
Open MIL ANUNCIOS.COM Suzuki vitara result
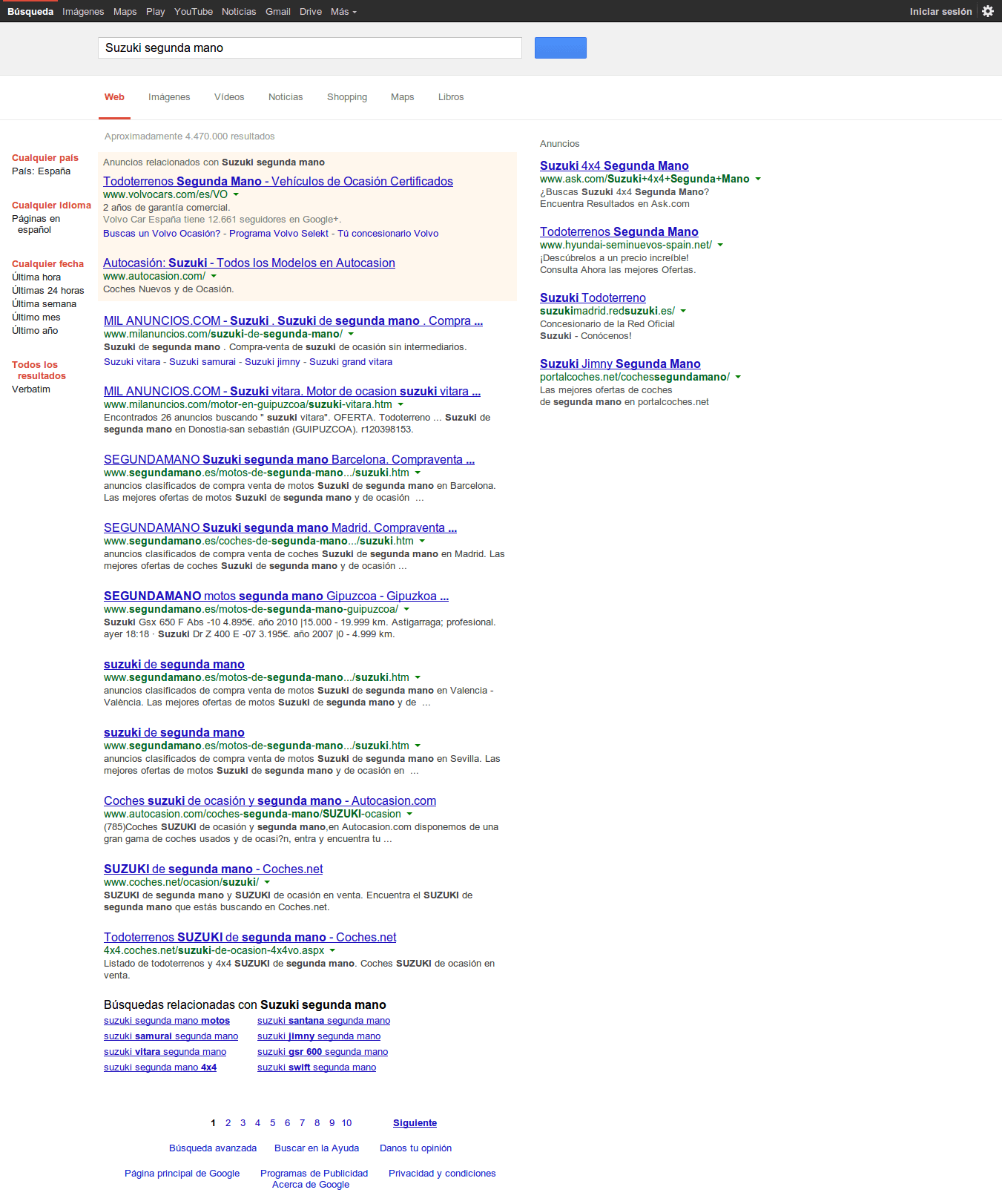coord(292,391)
